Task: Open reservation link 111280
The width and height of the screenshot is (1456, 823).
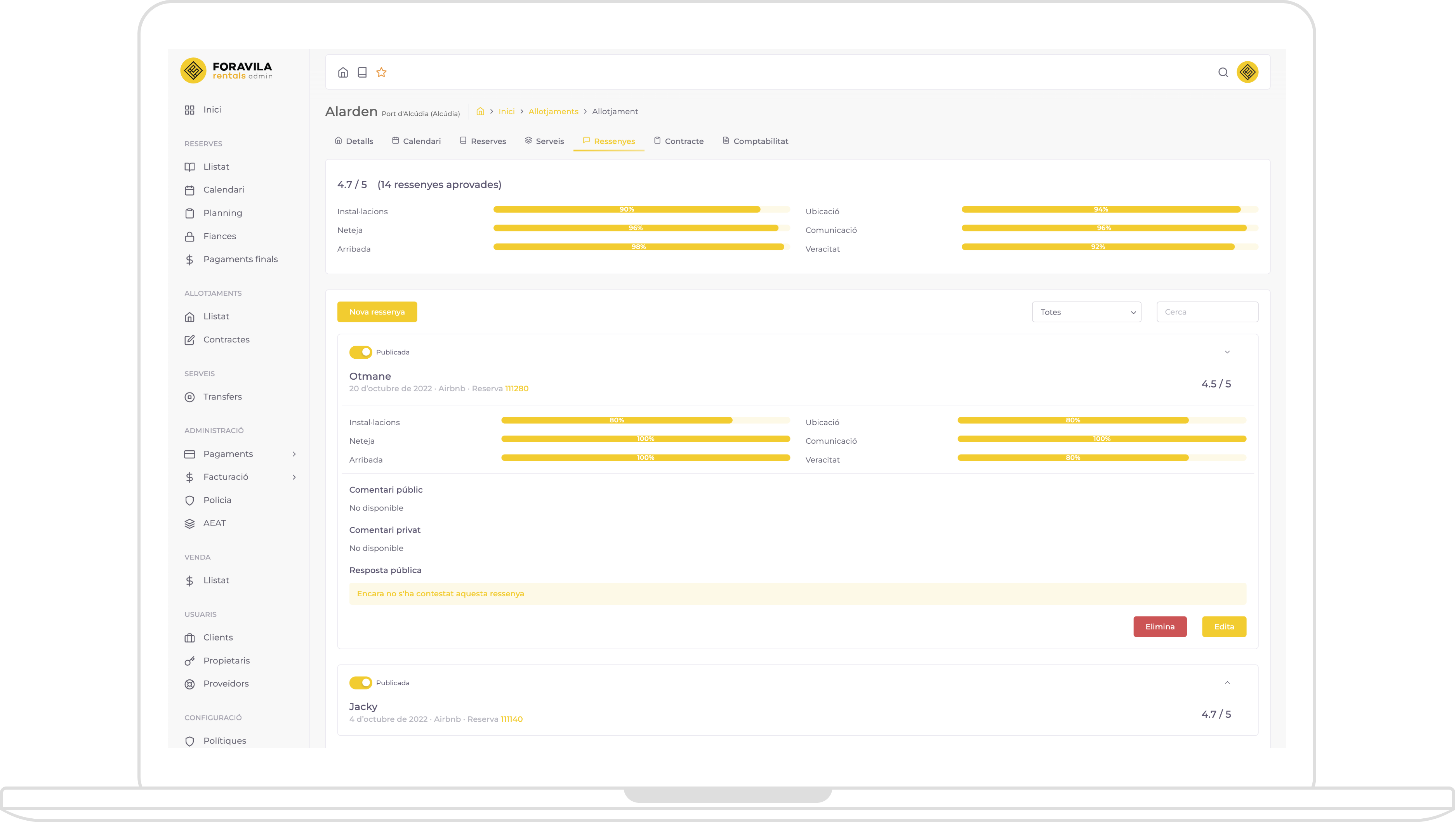Action: tap(517, 389)
